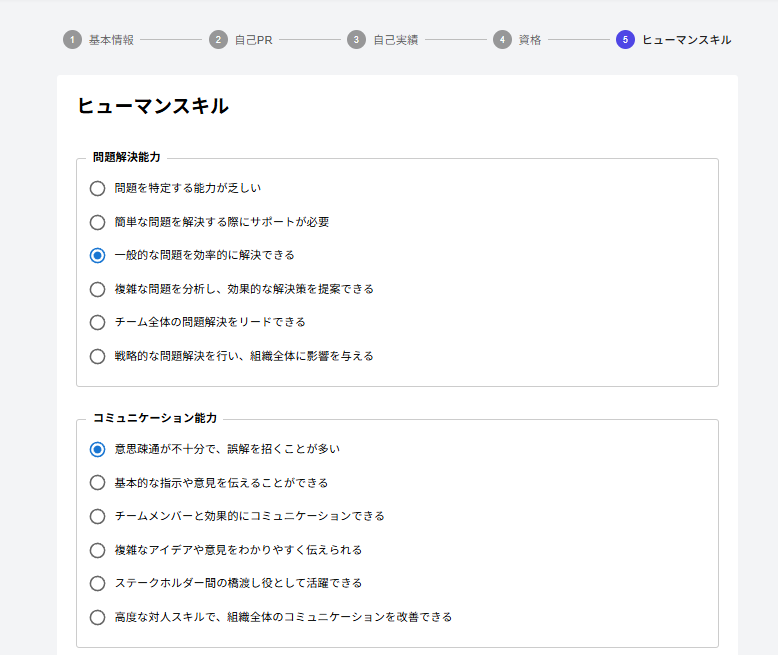Click step 4 circle icon for 資格
The image size is (778, 655).
[x=502, y=40]
